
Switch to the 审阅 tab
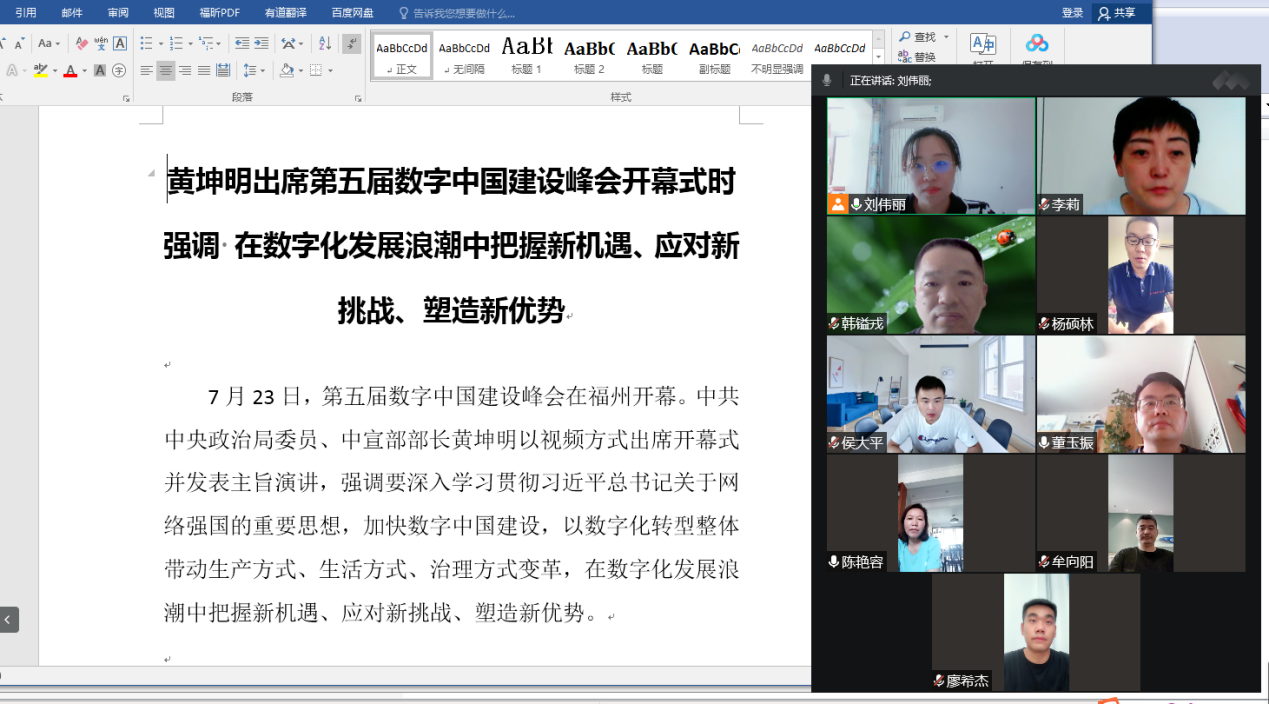pos(118,13)
